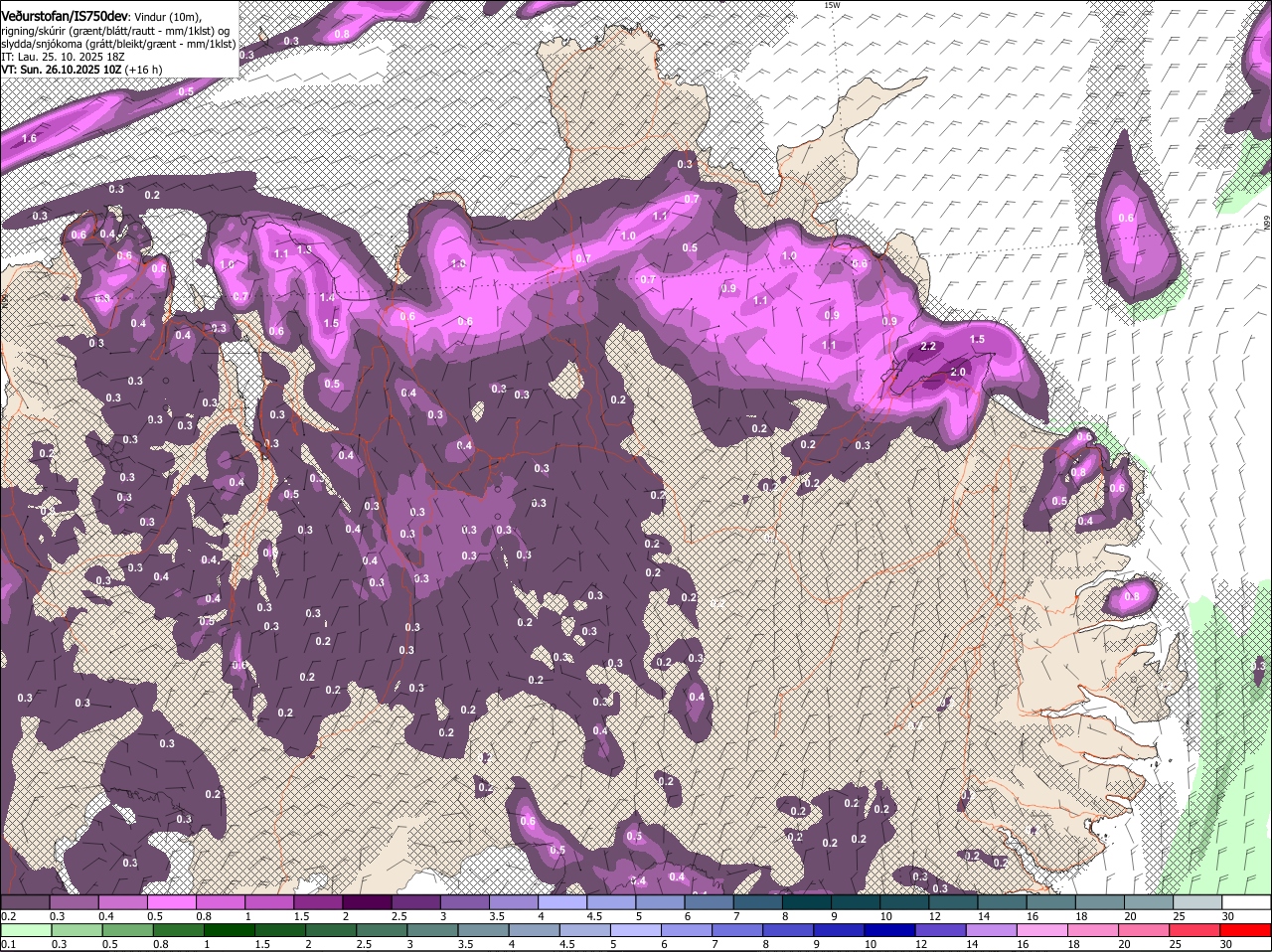
Task: Click the 'slydda/snjókoma' description line
Action: [118, 44]
